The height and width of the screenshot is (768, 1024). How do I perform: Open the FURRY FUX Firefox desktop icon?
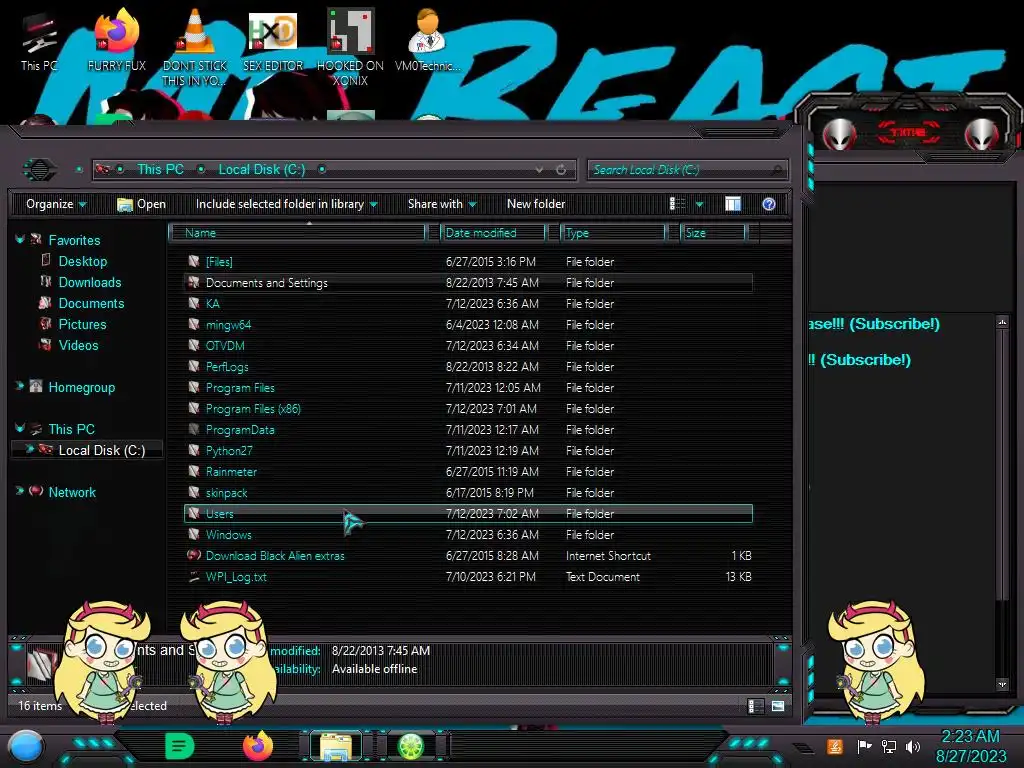click(x=117, y=40)
